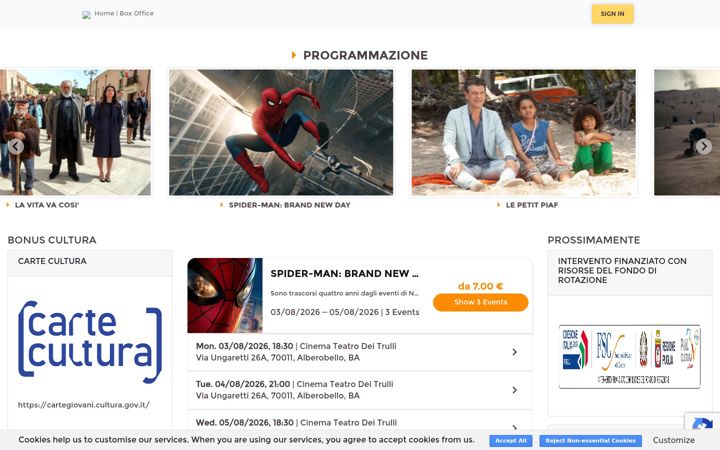The image size is (720, 450).
Task: Click the BONUS CULTURA heading
Action: [x=52, y=240]
